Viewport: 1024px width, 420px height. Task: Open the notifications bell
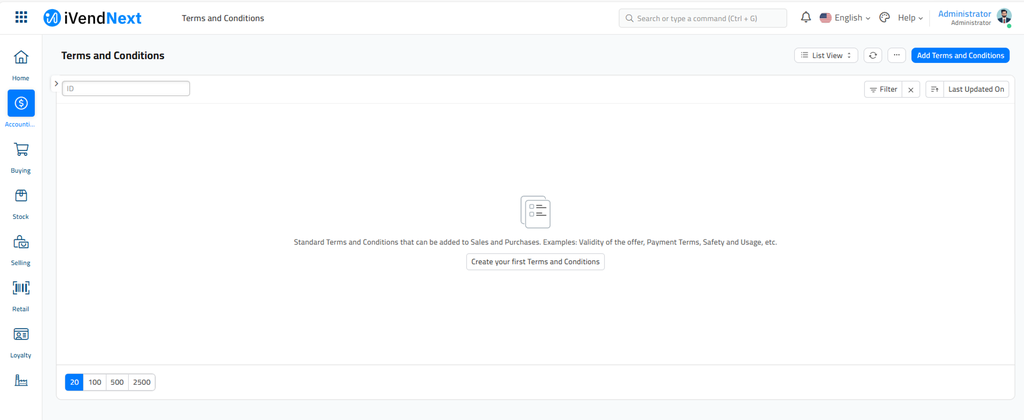pos(806,18)
